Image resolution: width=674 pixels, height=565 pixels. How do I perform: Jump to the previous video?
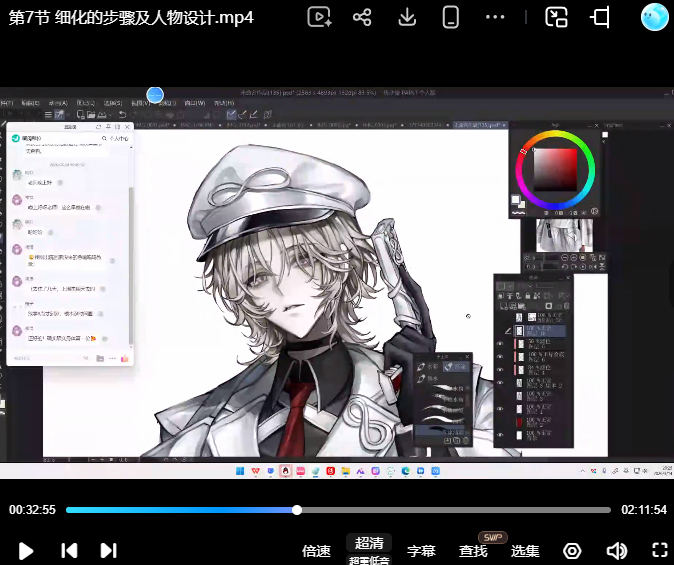click(69, 550)
